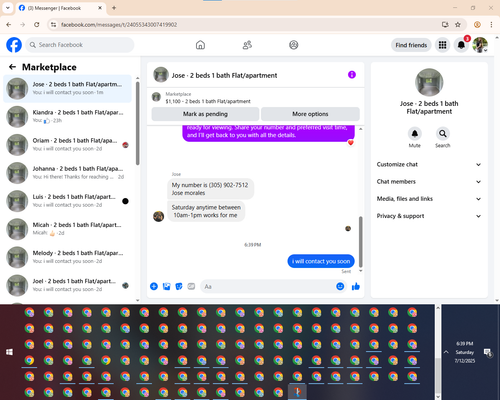
Task: Click the browser address bar URL
Action: click(x=119, y=24)
